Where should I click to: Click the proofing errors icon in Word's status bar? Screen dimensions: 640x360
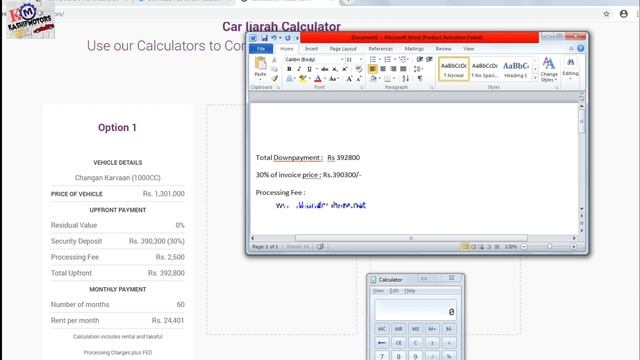[x=320, y=247]
